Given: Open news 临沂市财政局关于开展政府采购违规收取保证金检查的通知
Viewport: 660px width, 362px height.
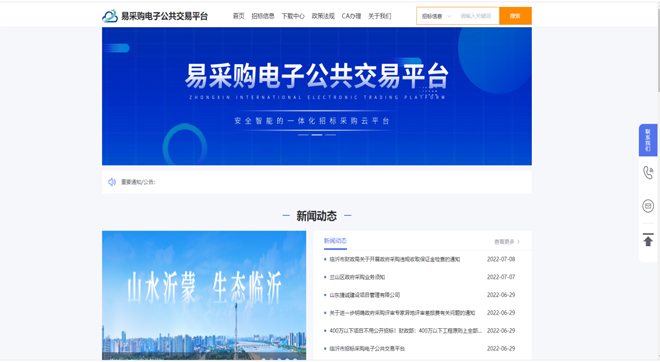Looking at the screenshot, I should (x=394, y=259).
